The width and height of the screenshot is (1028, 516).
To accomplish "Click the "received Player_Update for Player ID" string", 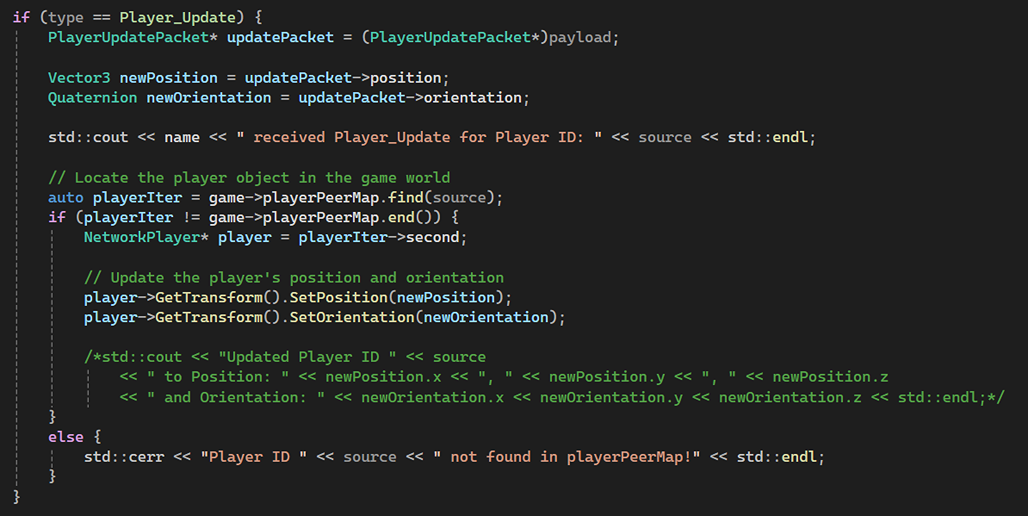I will tap(423, 137).
